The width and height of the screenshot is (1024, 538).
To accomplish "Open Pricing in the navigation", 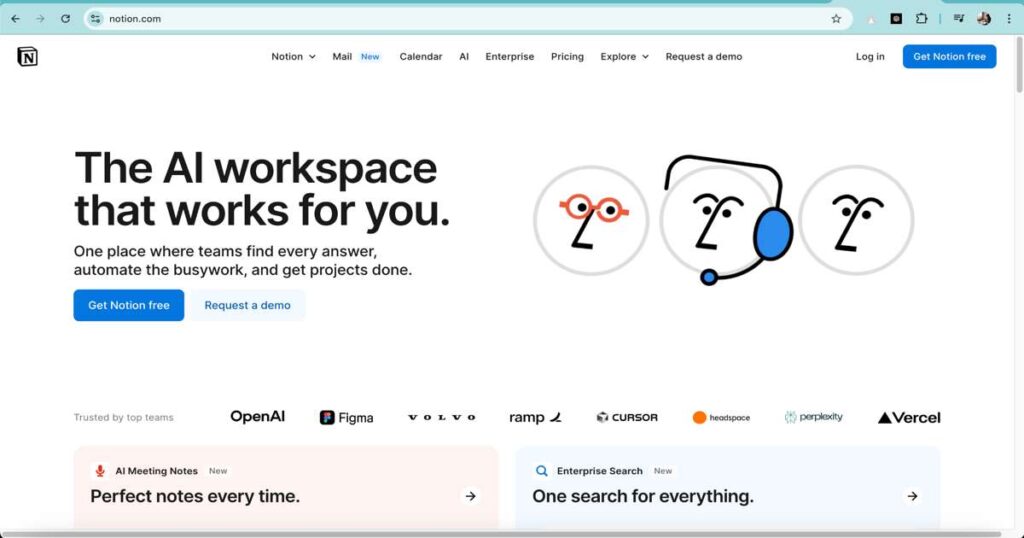I will pos(567,57).
